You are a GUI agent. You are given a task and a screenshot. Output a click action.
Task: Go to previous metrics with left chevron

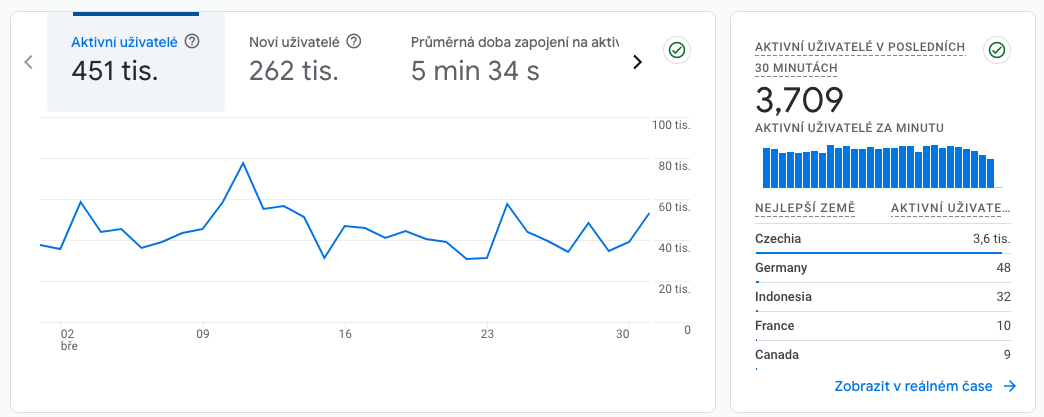pyautogui.click(x=28, y=62)
